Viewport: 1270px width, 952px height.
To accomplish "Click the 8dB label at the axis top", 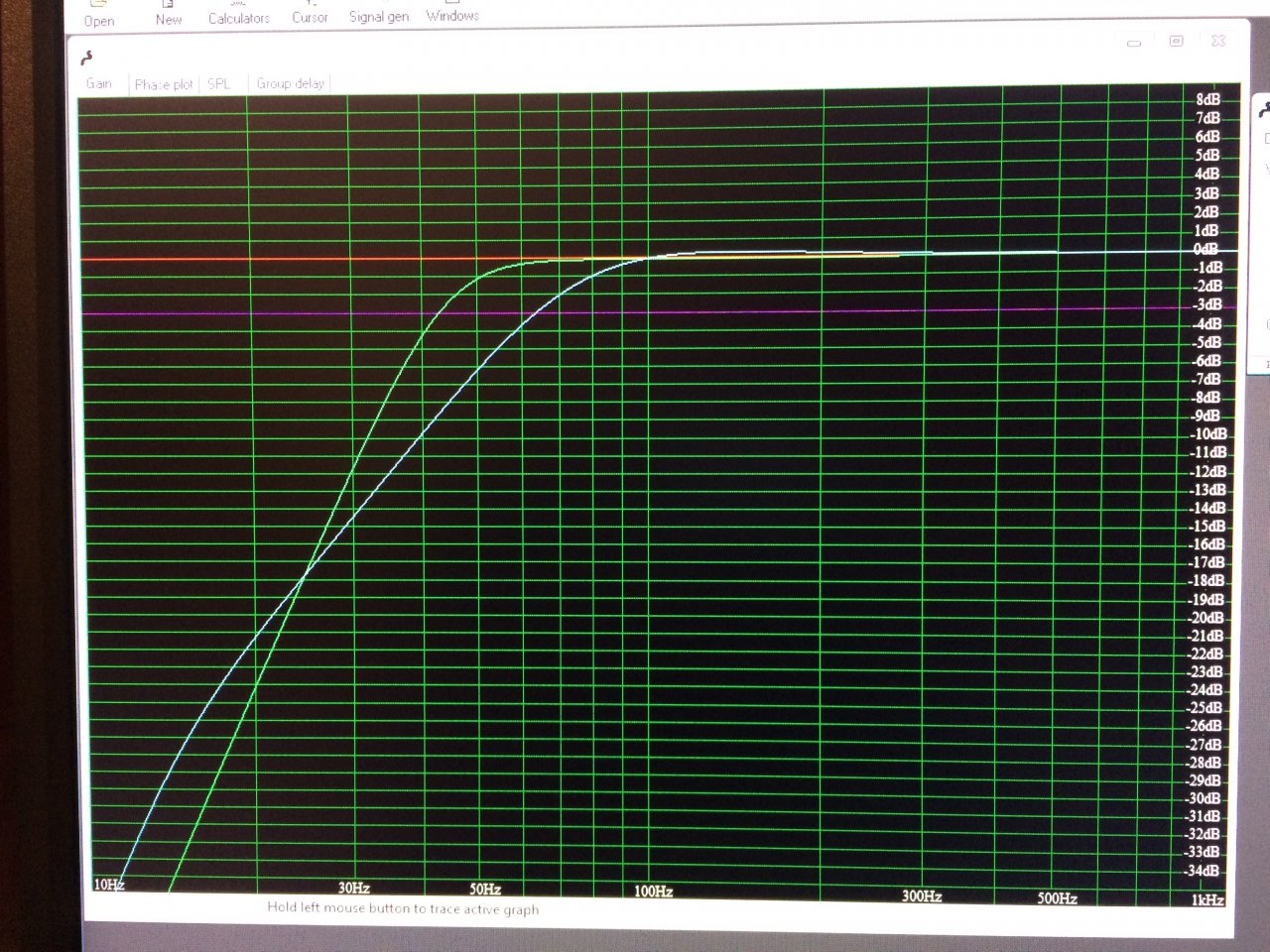I will (1208, 99).
